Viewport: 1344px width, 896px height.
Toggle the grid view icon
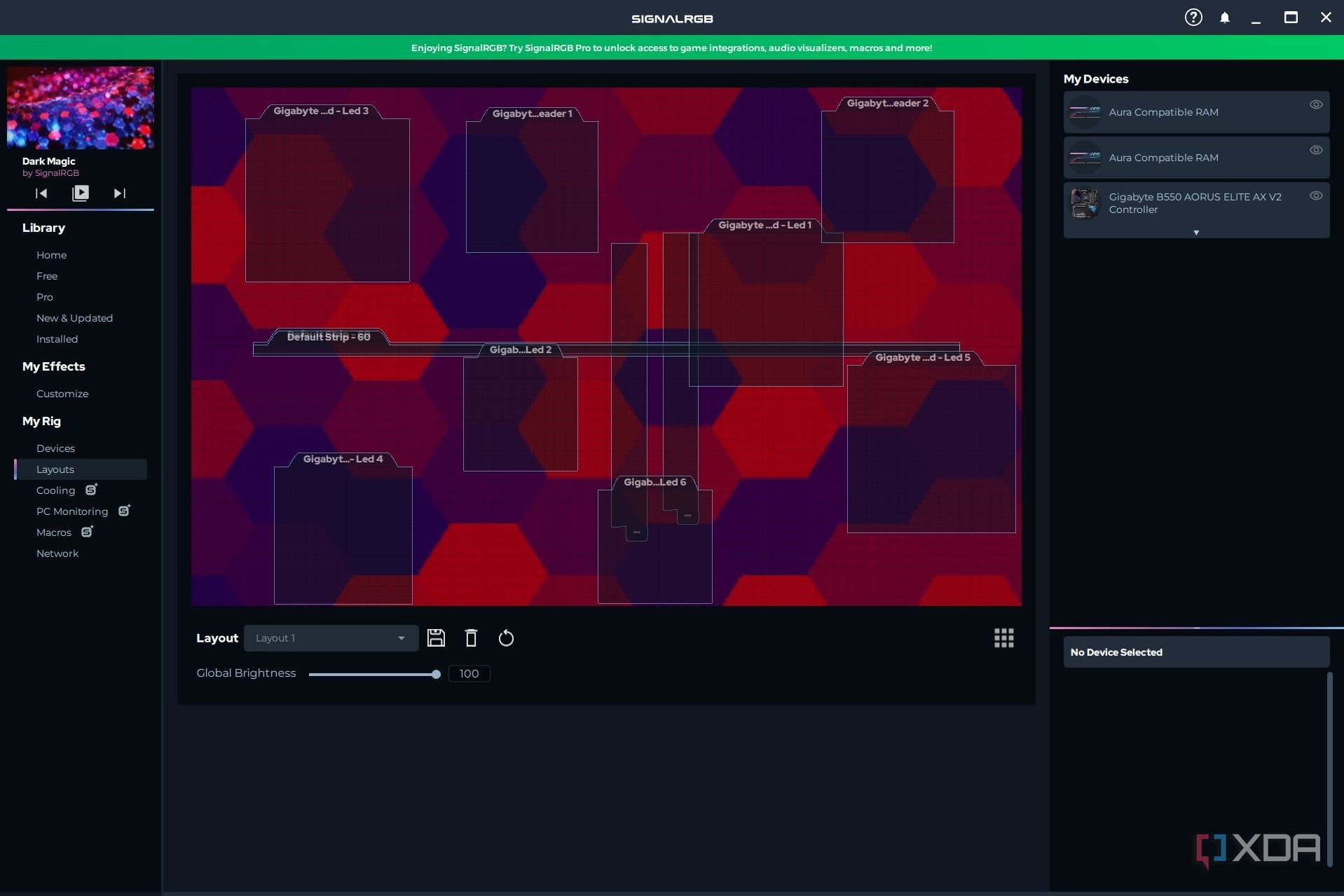pyautogui.click(x=1003, y=637)
